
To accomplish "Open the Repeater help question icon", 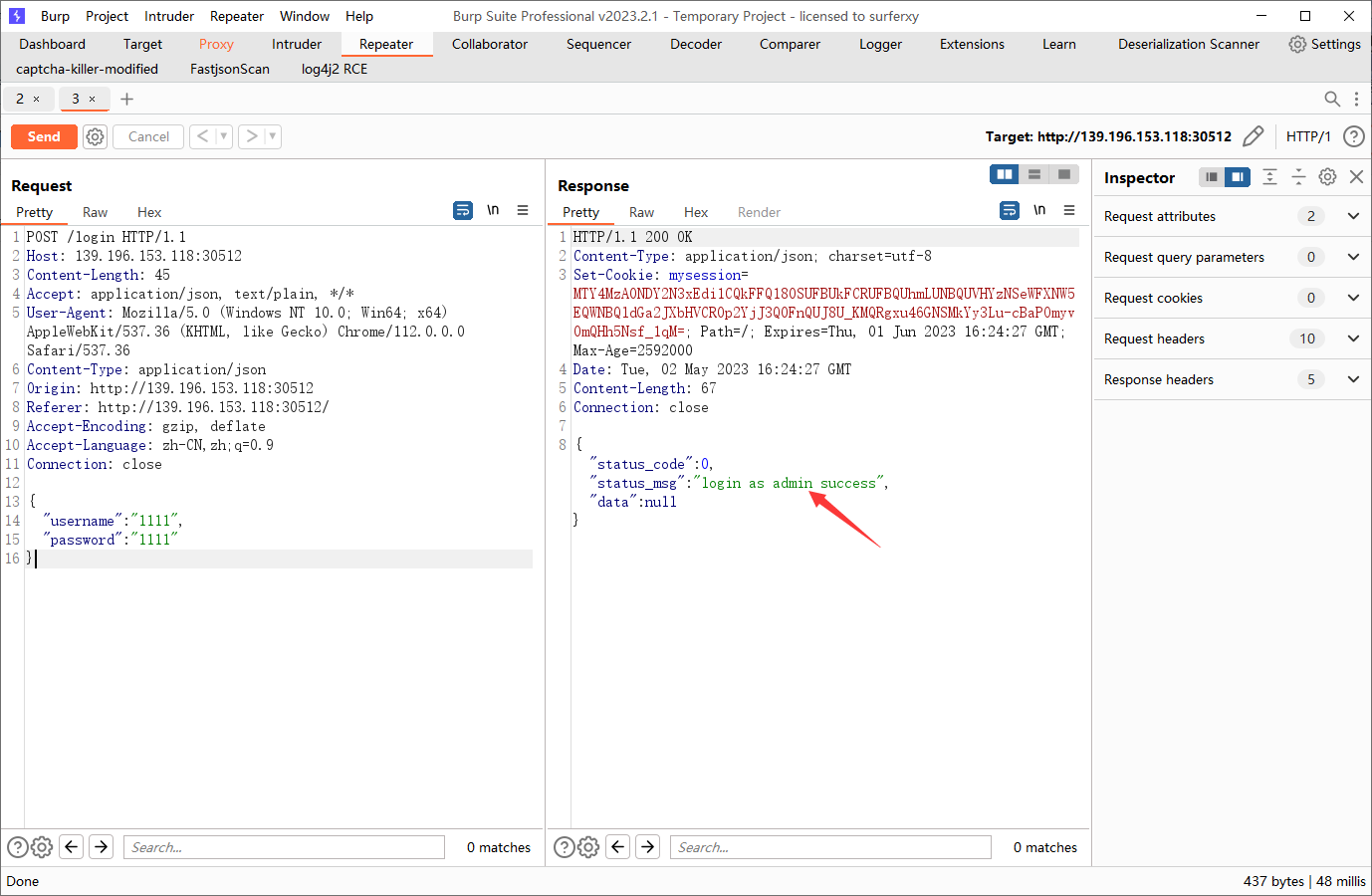I will pos(1353,136).
